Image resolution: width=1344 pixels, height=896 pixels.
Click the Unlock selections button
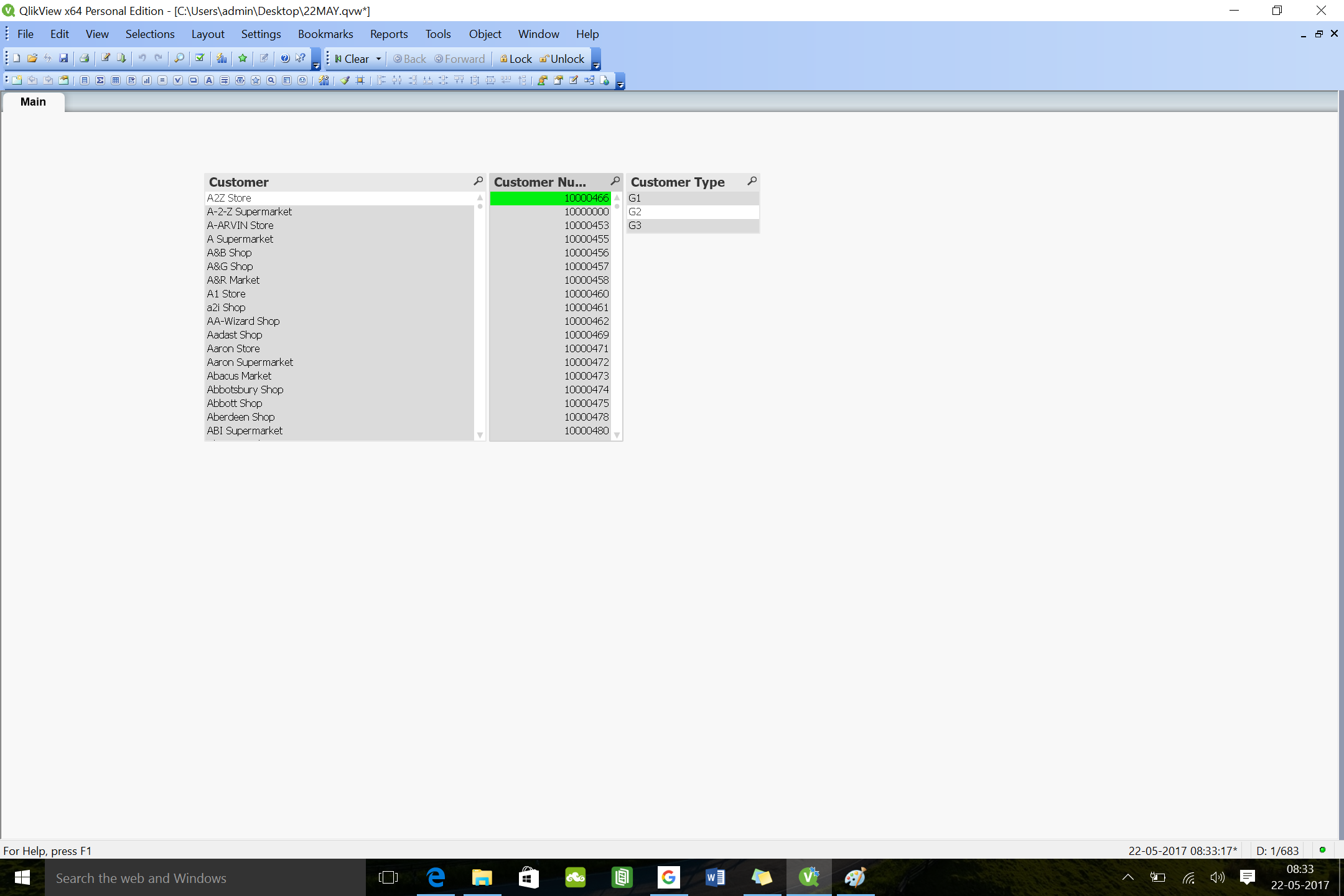pos(562,59)
